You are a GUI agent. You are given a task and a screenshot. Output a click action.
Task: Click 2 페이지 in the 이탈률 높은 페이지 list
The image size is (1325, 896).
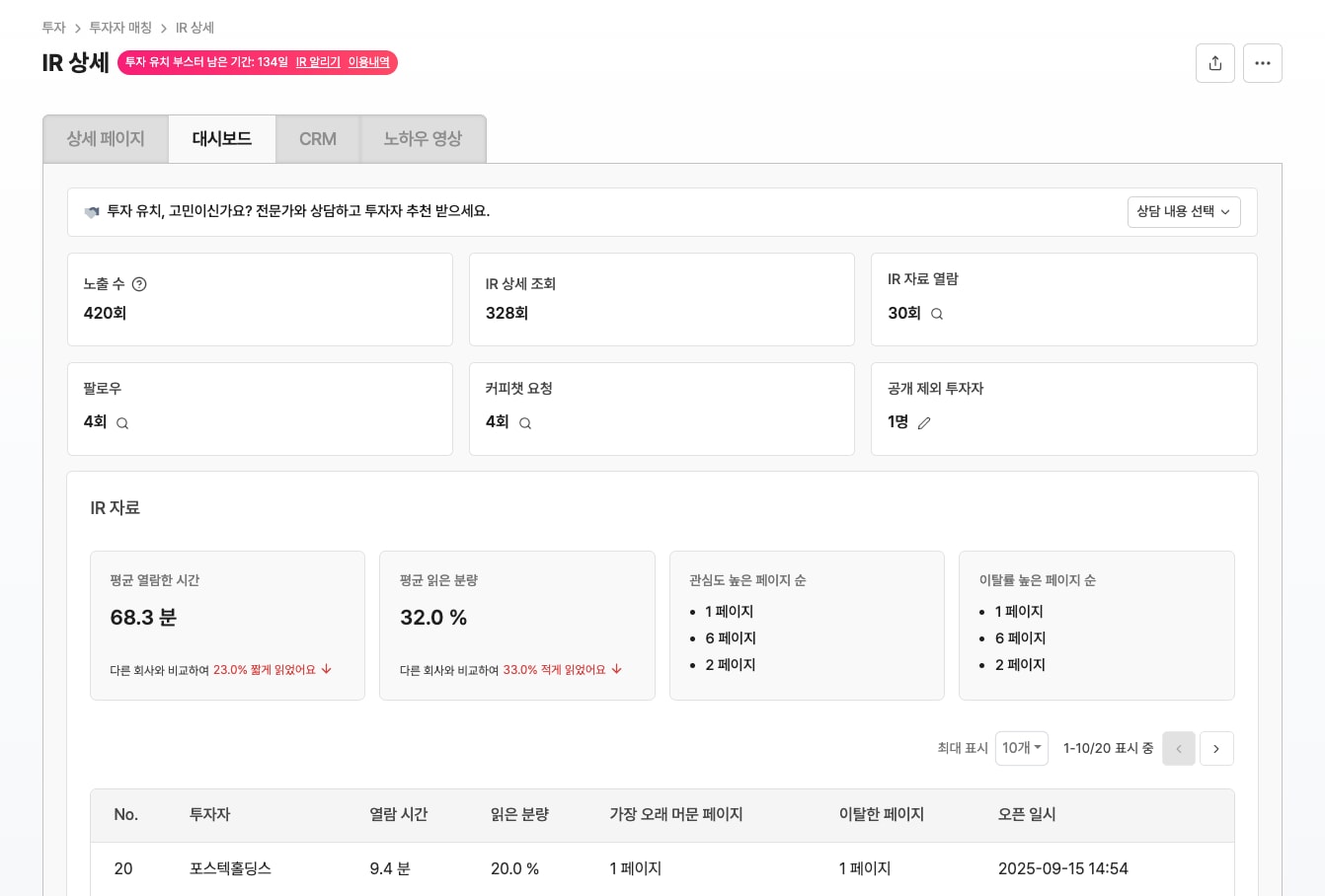(x=1020, y=665)
